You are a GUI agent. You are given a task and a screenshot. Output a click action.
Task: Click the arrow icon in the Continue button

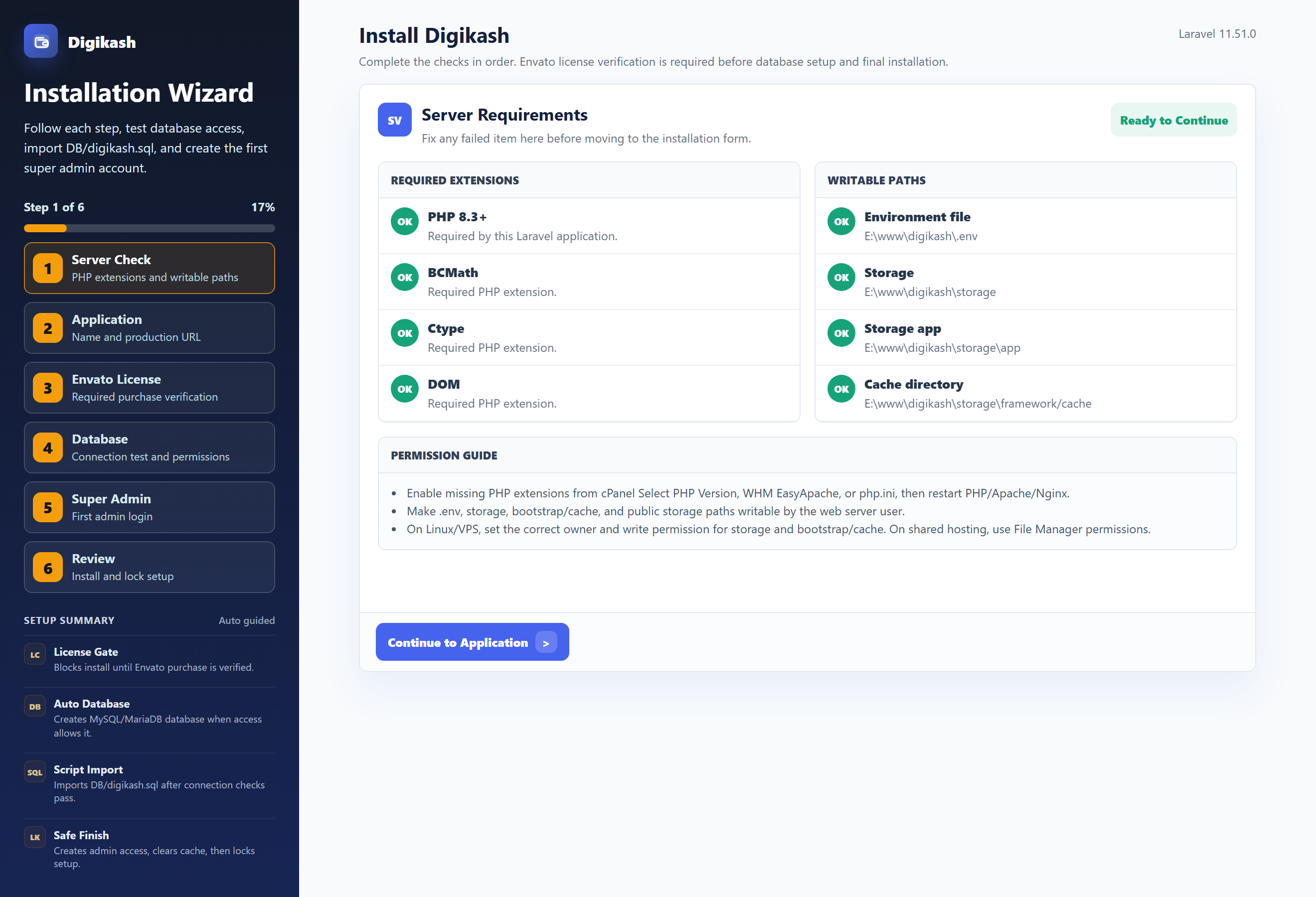546,643
